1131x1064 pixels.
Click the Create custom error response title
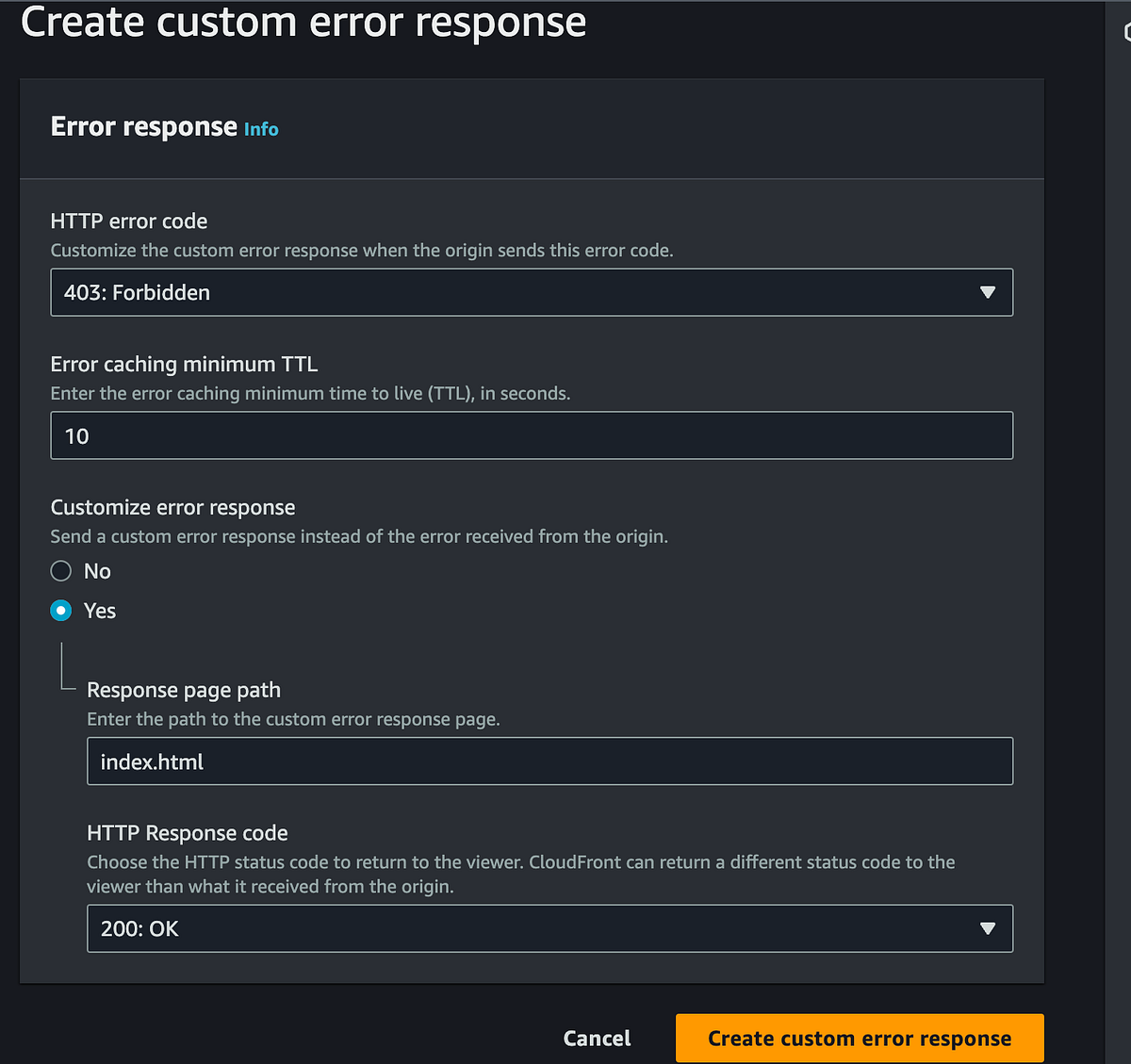pos(303,22)
